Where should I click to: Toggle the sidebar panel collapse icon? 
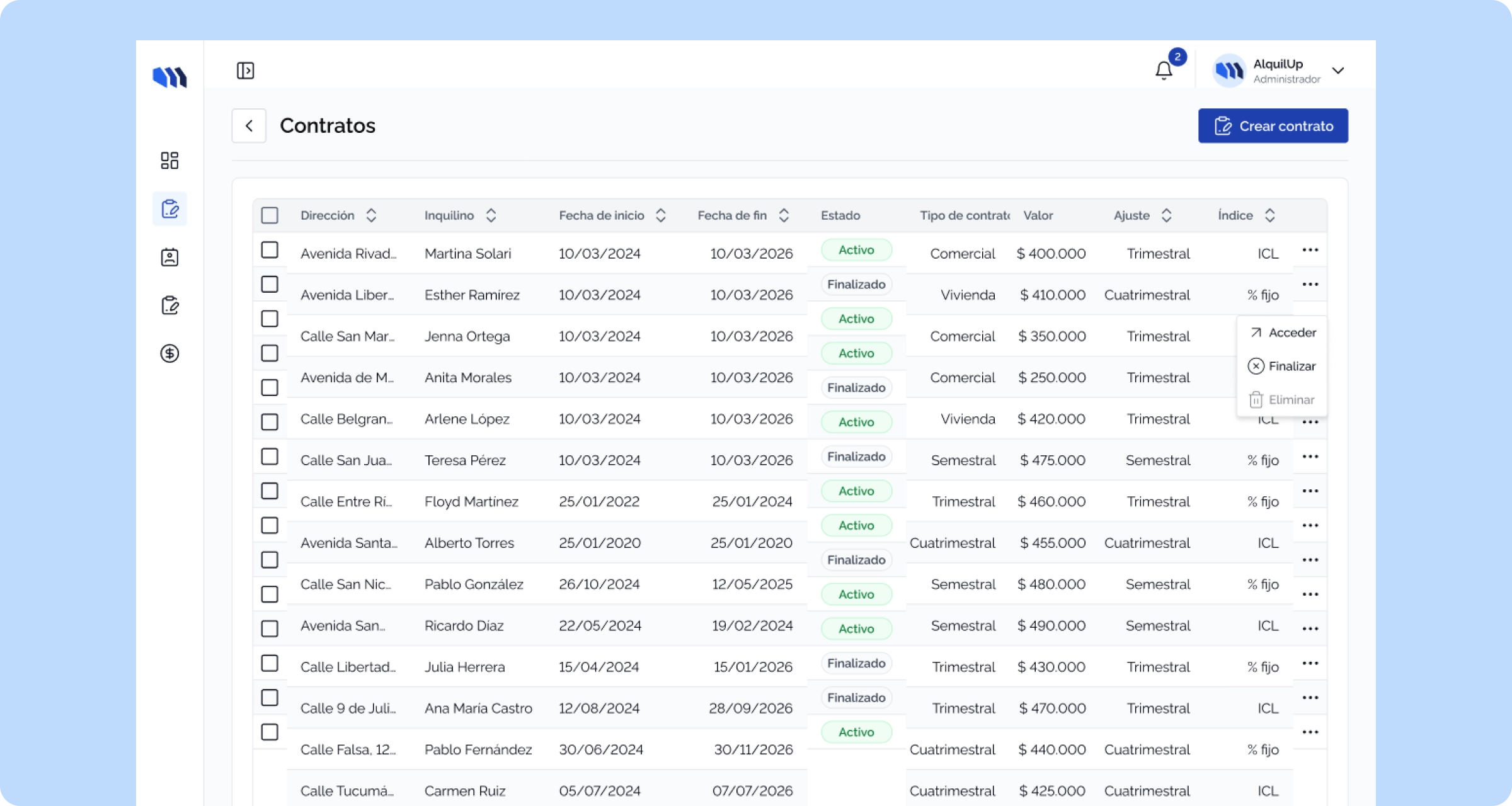tap(245, 71)
